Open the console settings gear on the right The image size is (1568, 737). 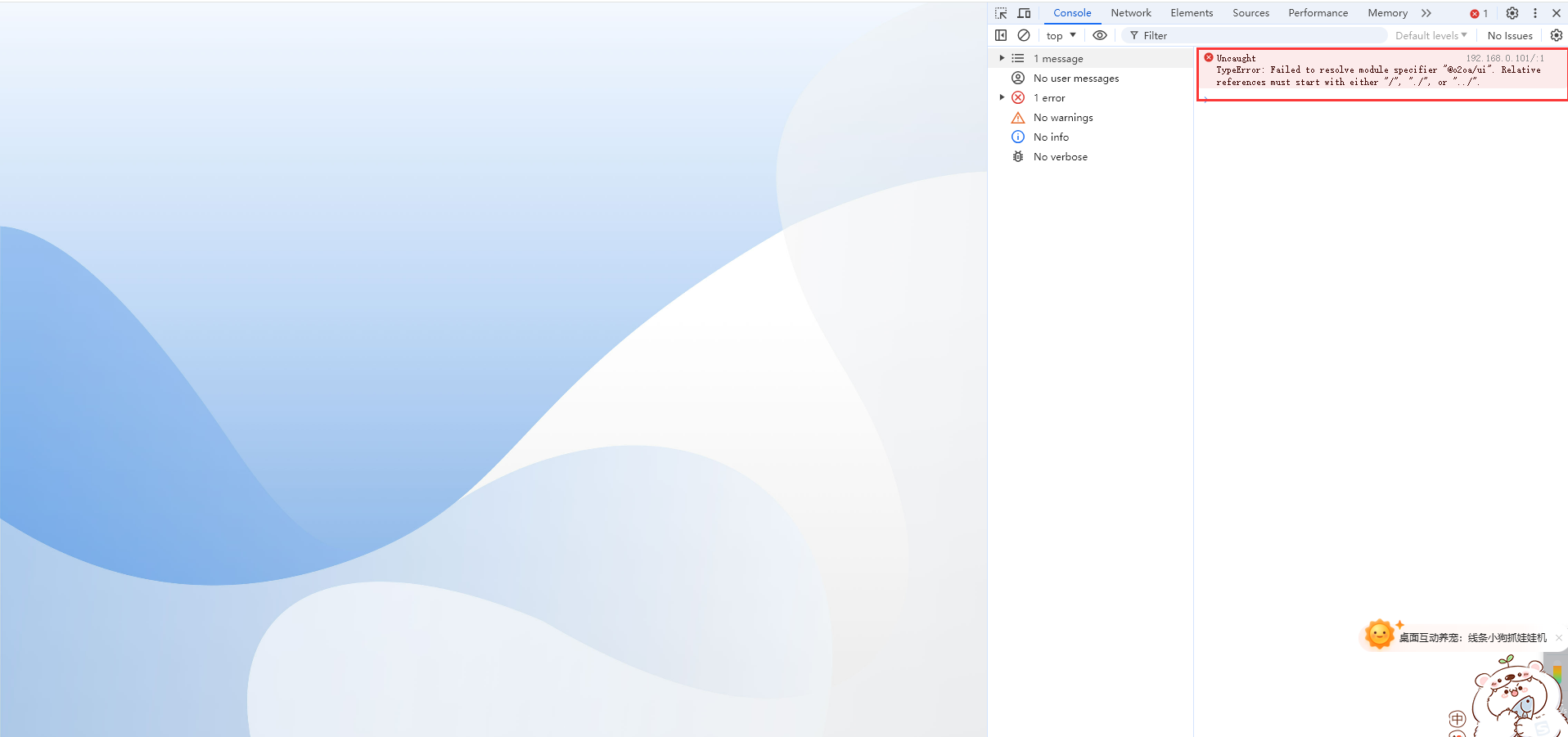1556,35
